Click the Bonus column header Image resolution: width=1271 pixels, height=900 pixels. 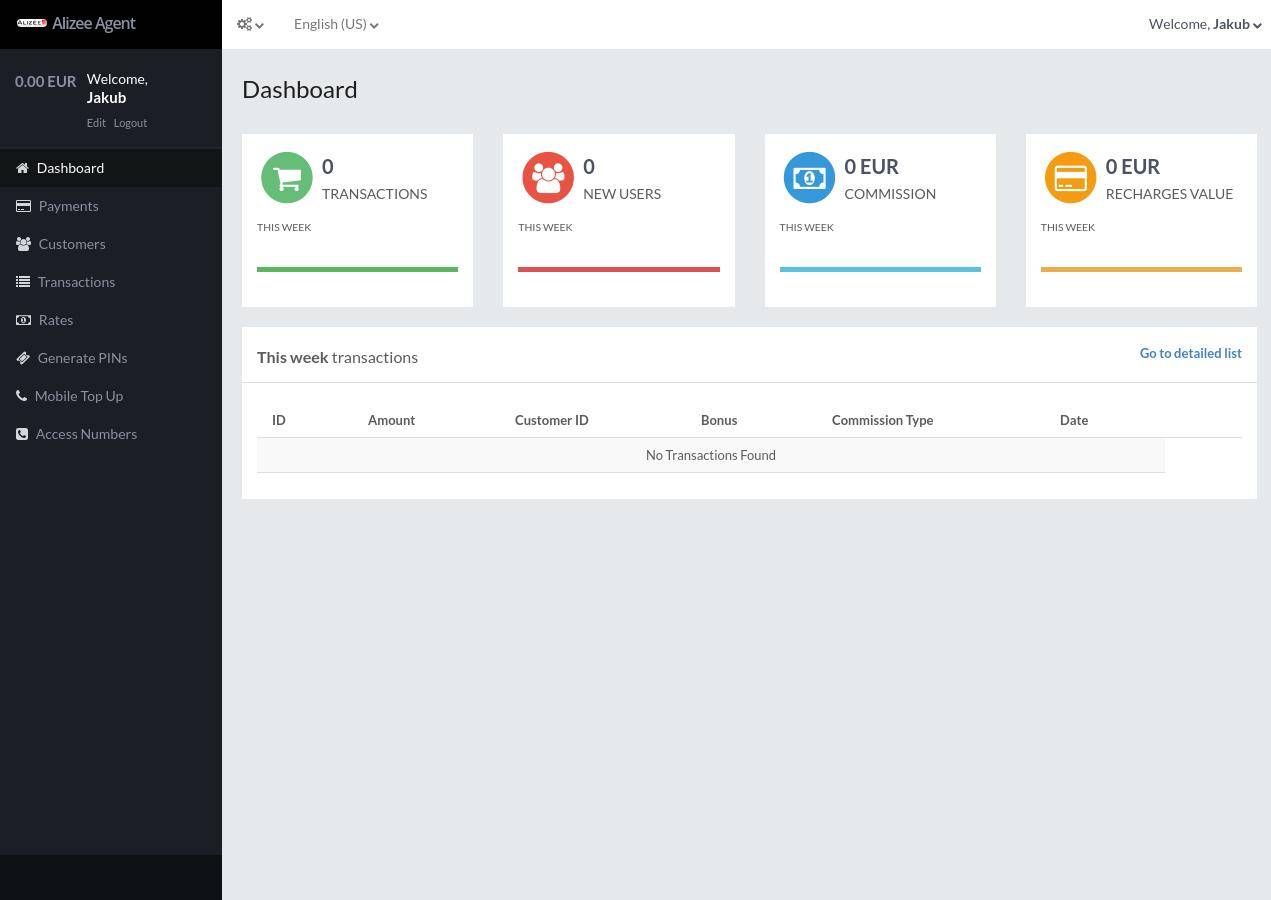[x=719, y=420]
